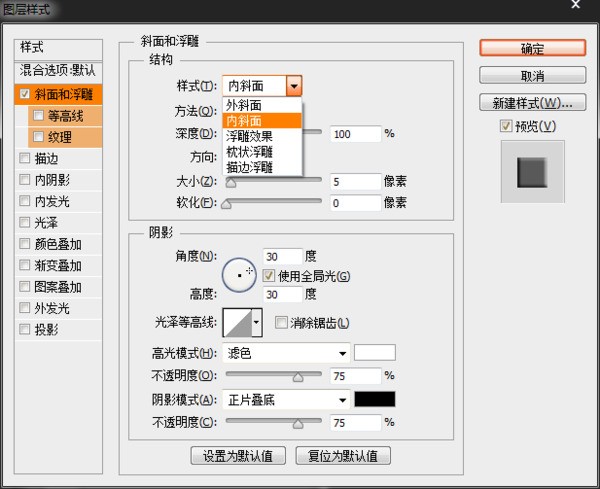600x489 pixels.
Task: Click the white highlight color swatch
Action: (x=375, y=353)
